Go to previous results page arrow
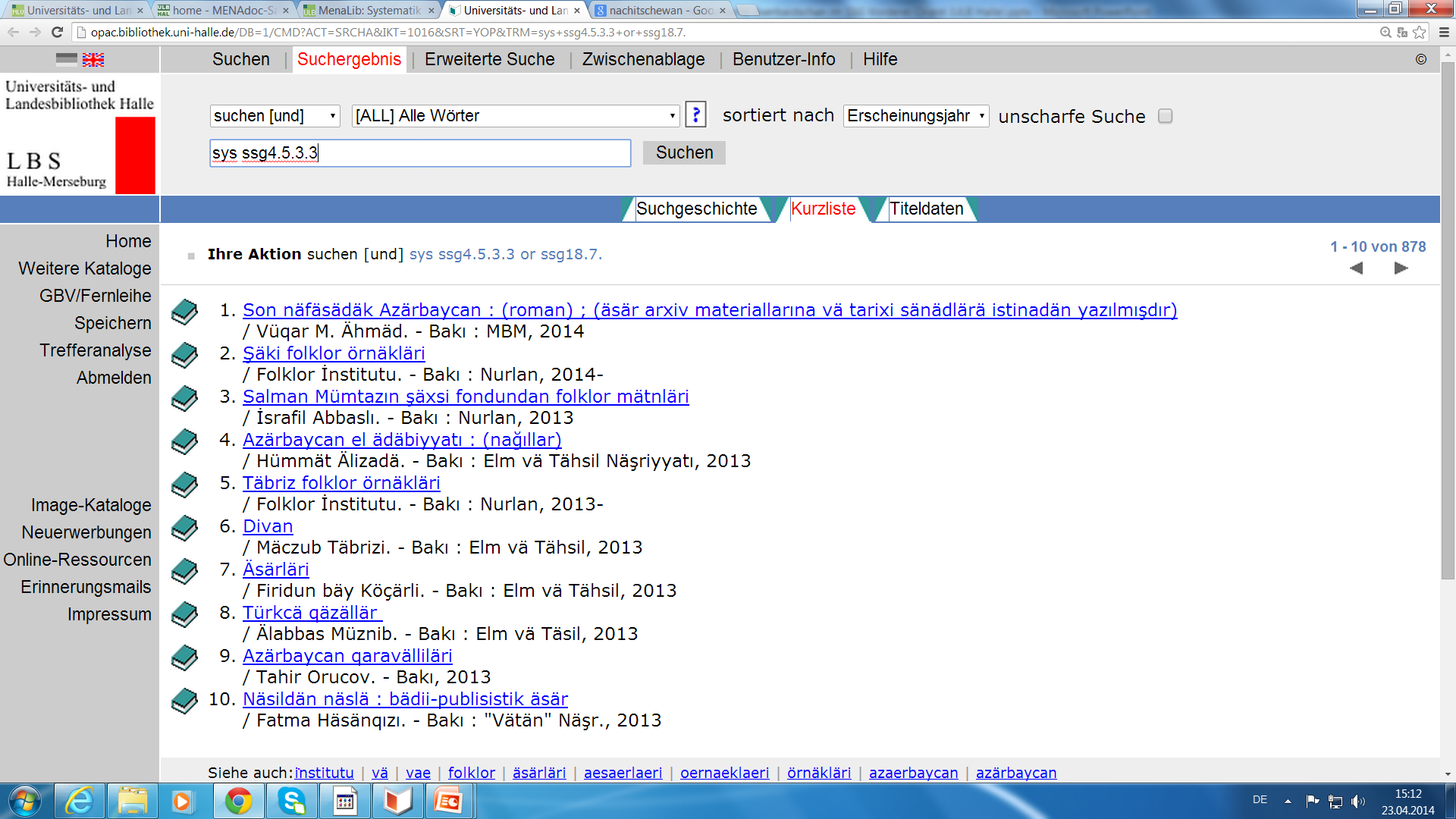This screenshot has height=819, width=1456. tap(1357, 268)
